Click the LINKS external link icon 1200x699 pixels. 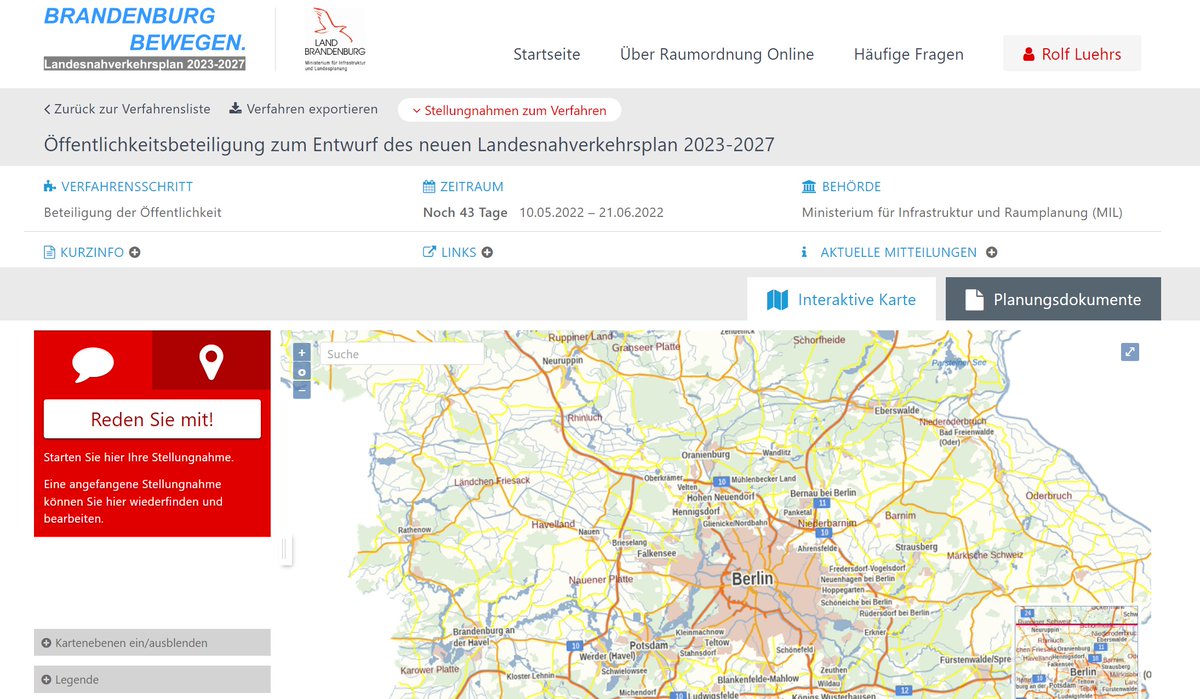point(429,253)
